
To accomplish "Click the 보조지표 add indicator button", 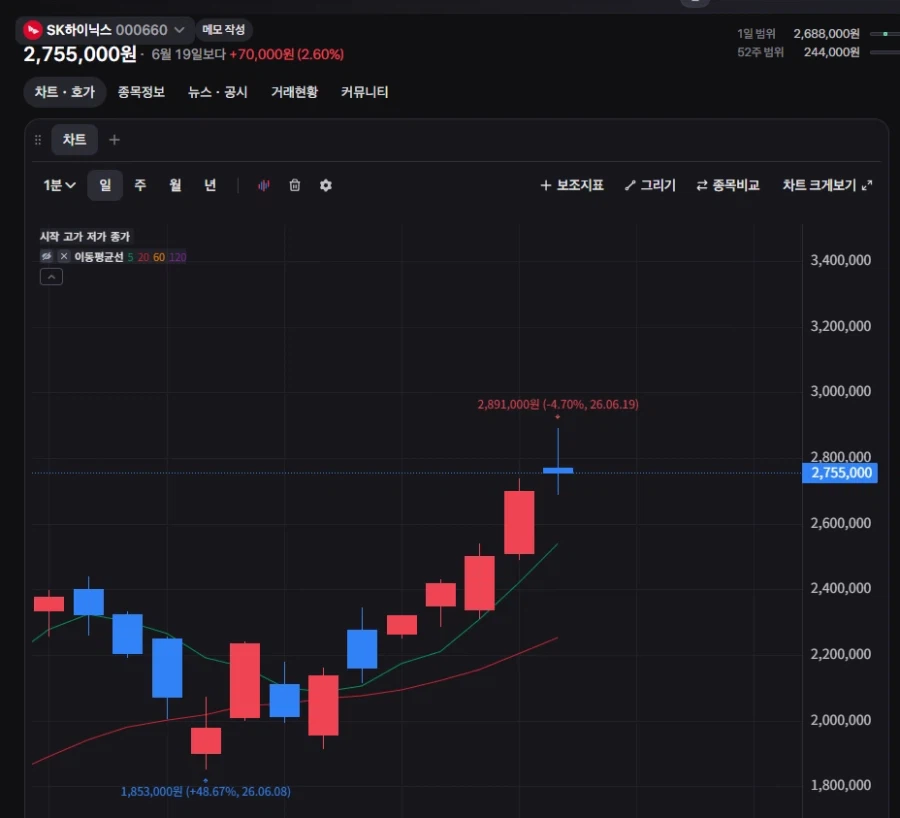I will click(572, 185).
